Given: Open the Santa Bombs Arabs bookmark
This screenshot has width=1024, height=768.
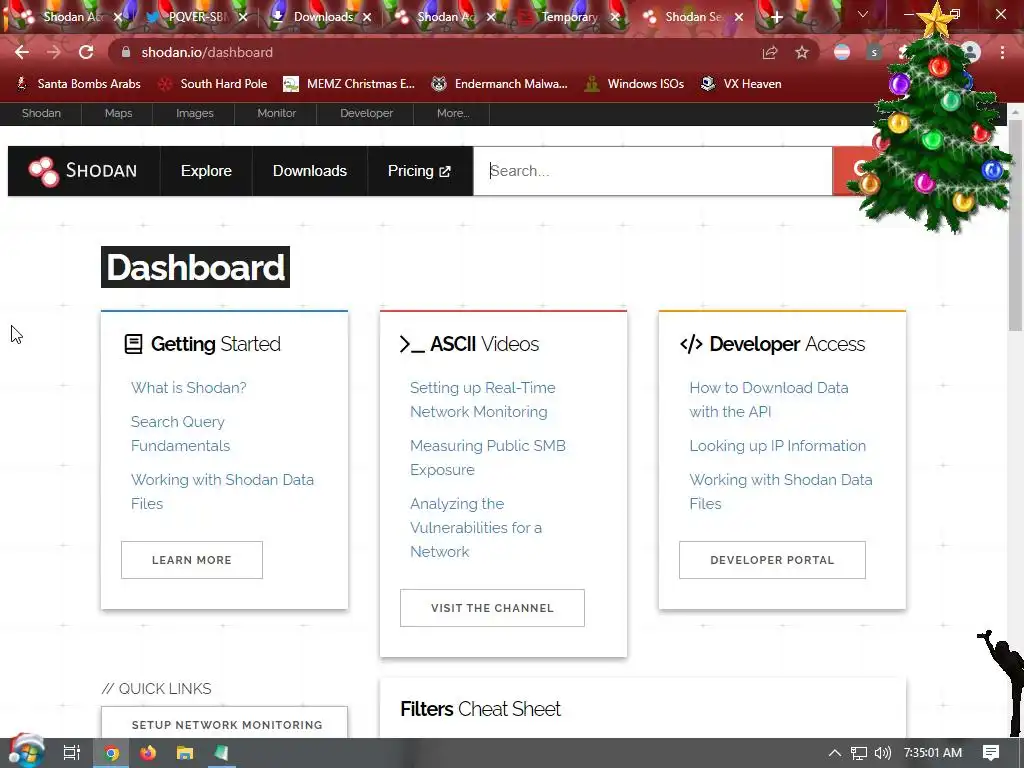Looking at the screenshot, I should point(79,84).
